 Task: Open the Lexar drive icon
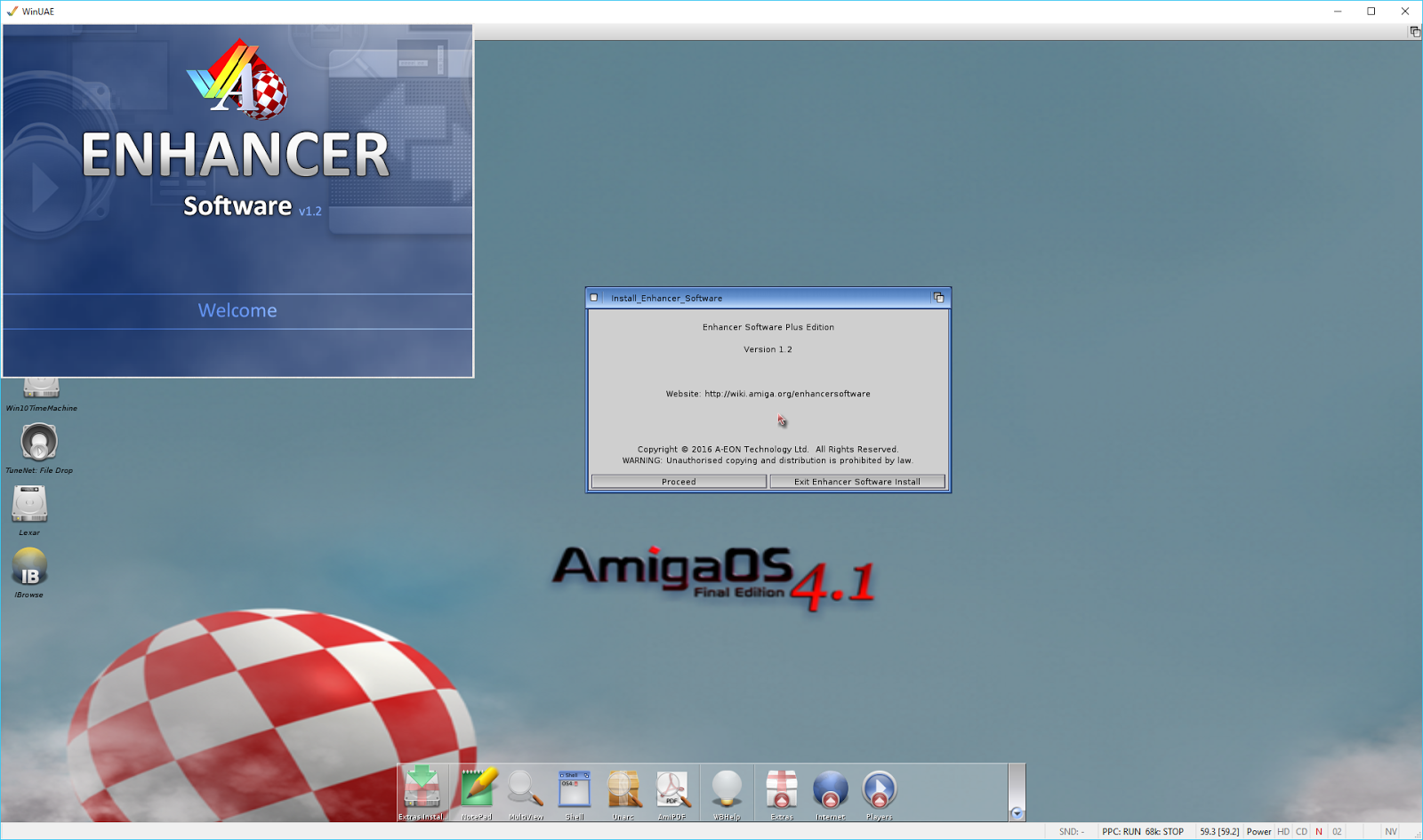click(x=29, y=510)
